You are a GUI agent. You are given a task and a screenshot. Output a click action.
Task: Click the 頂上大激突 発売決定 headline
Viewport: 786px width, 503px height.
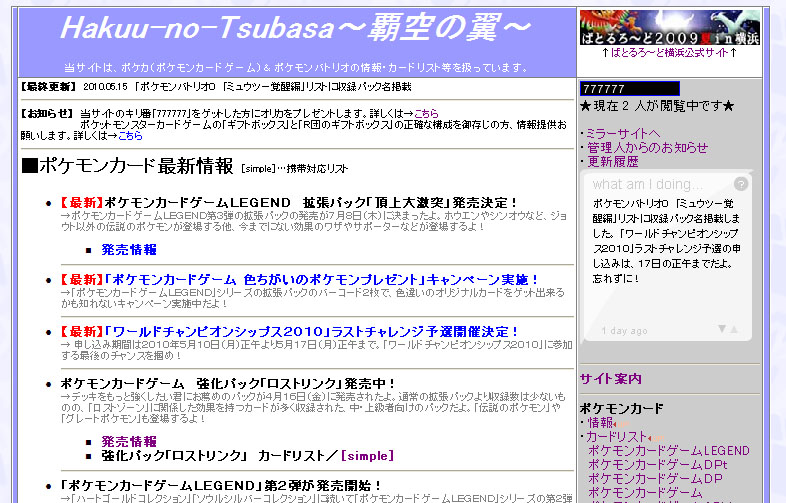(311, 203)
